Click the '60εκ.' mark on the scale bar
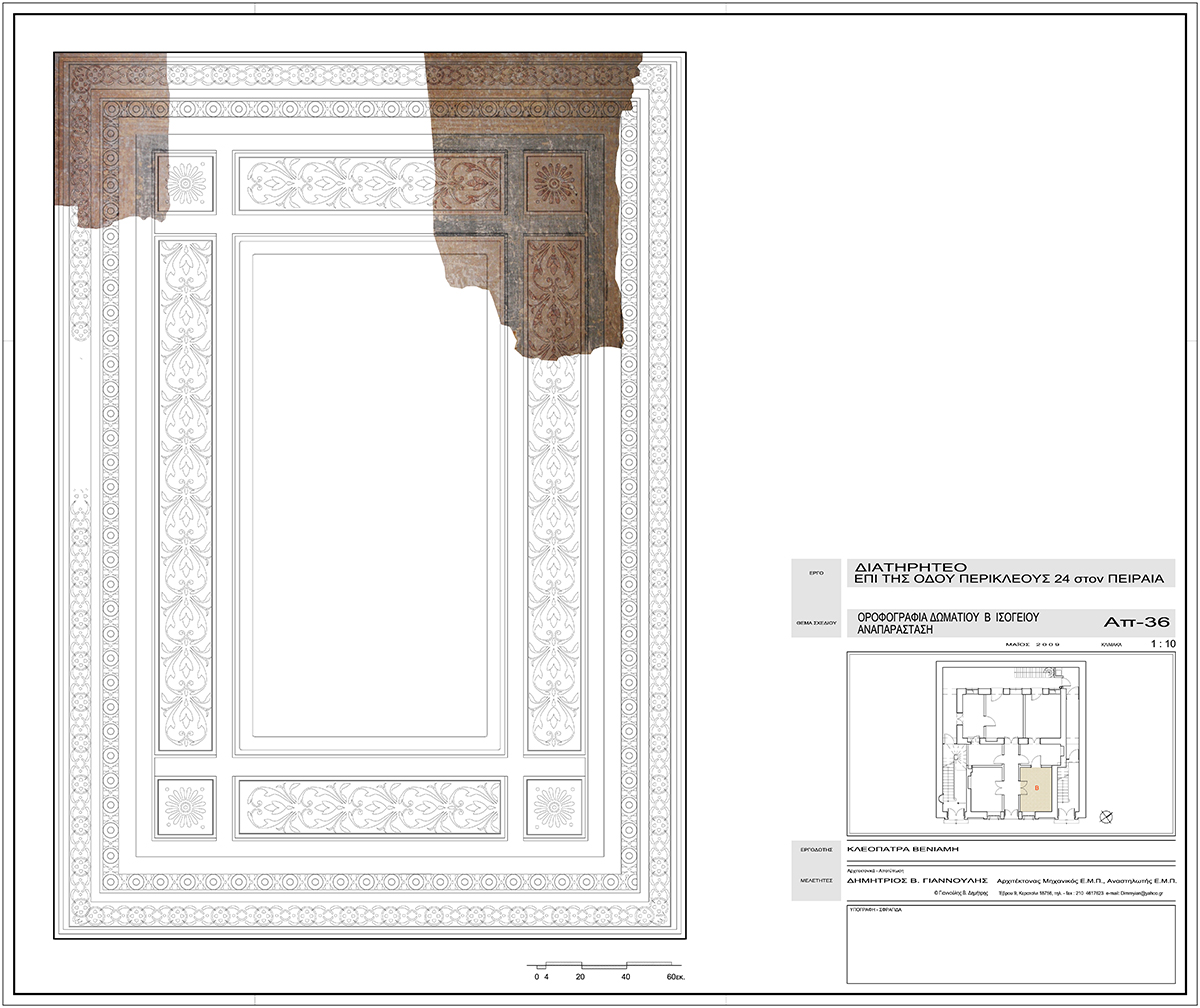Screen dimensions: 1200x1008 (x=675, y=975)
